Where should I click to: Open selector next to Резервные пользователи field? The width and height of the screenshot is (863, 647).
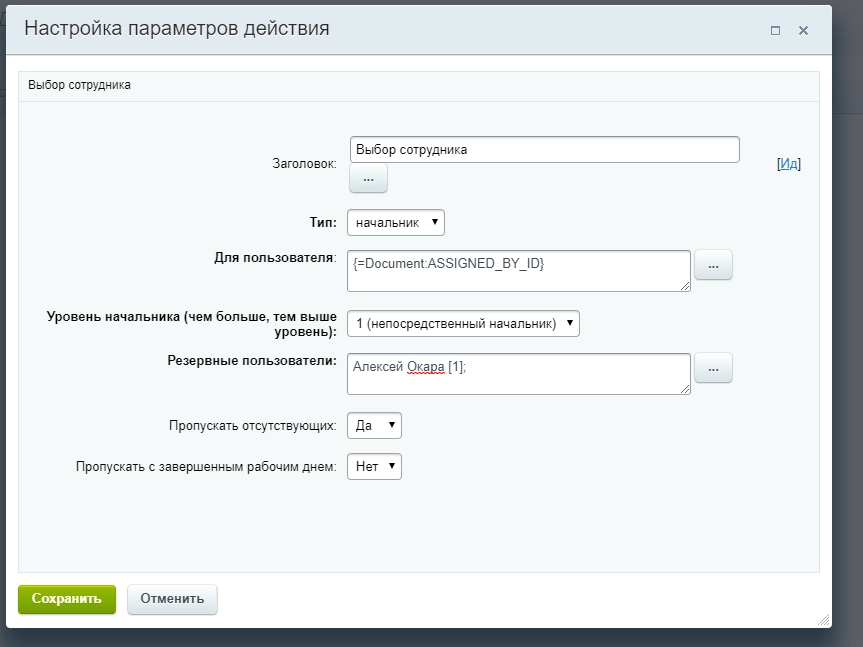click(x=713, y=367)
